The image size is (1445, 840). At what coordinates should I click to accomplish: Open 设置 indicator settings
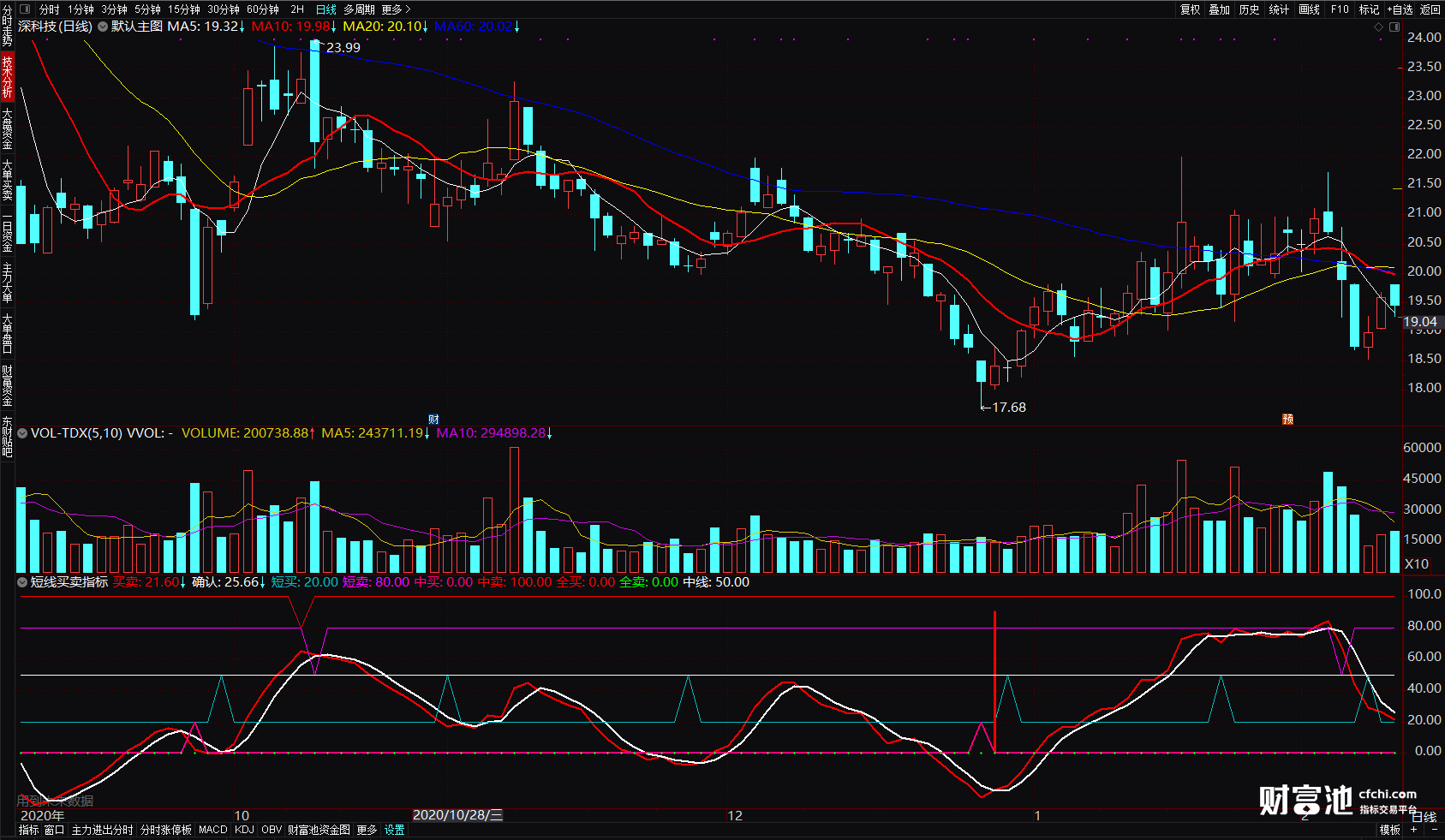(x=395, y=830)
